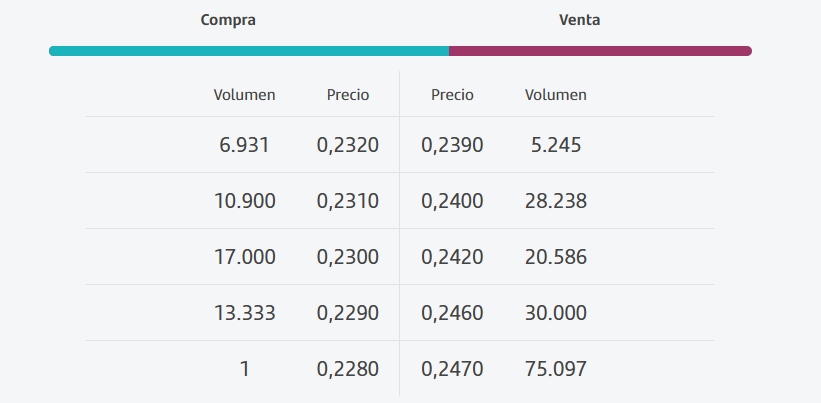Select the Venta label

[580, 20]
